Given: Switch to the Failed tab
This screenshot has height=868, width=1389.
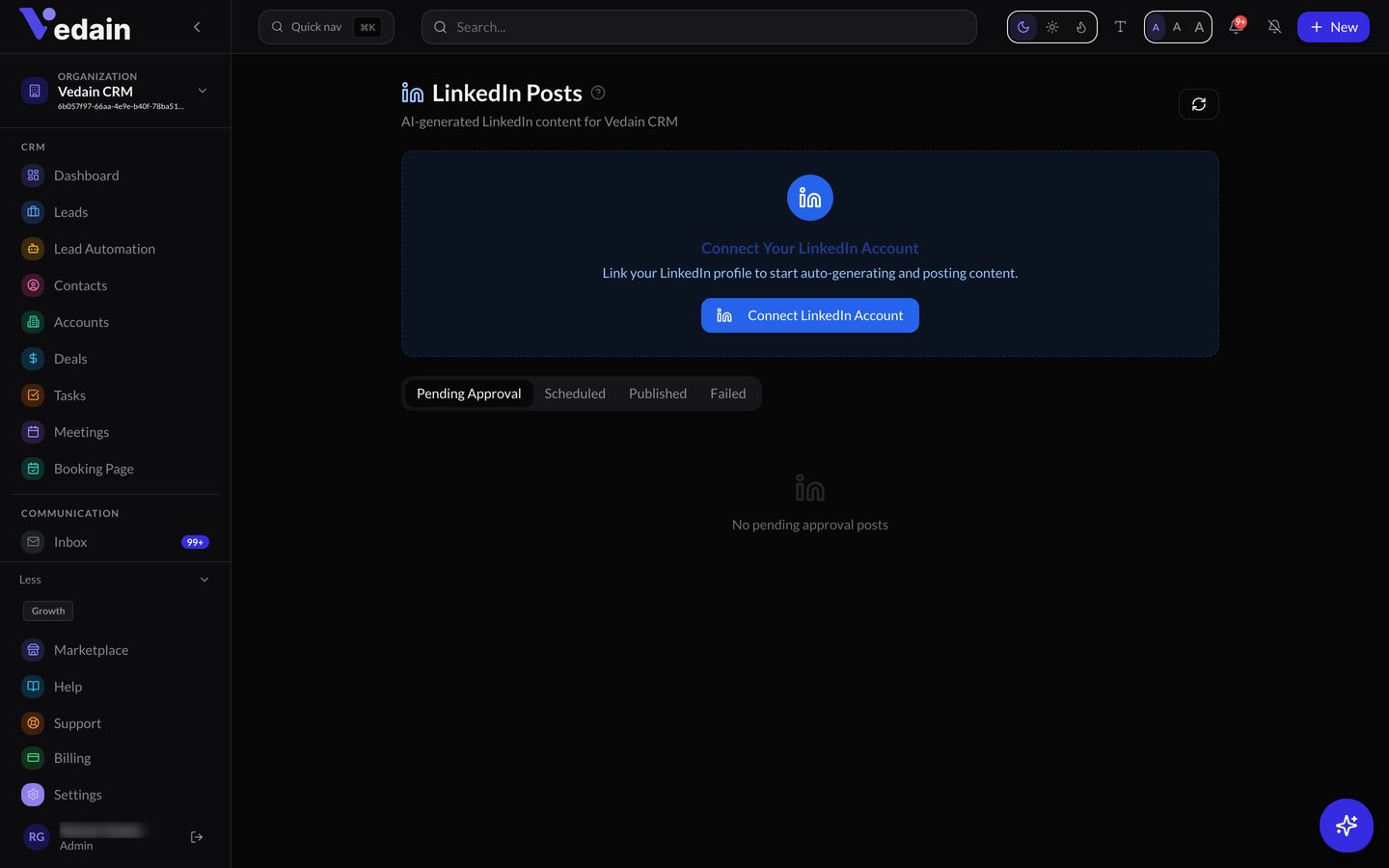Looking at the screenshot, I should click(728, 393).
